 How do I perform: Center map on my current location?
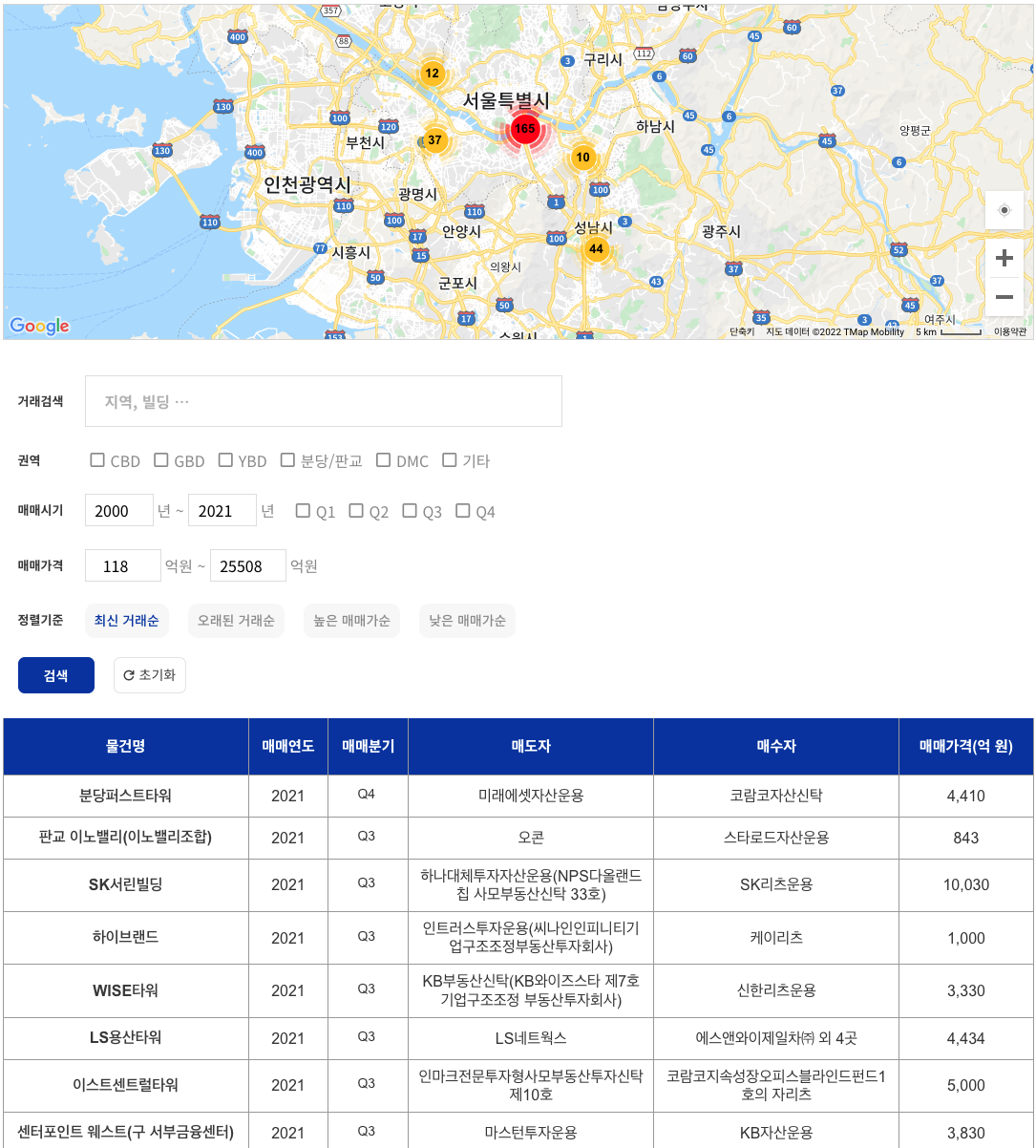click(1004, 211)
